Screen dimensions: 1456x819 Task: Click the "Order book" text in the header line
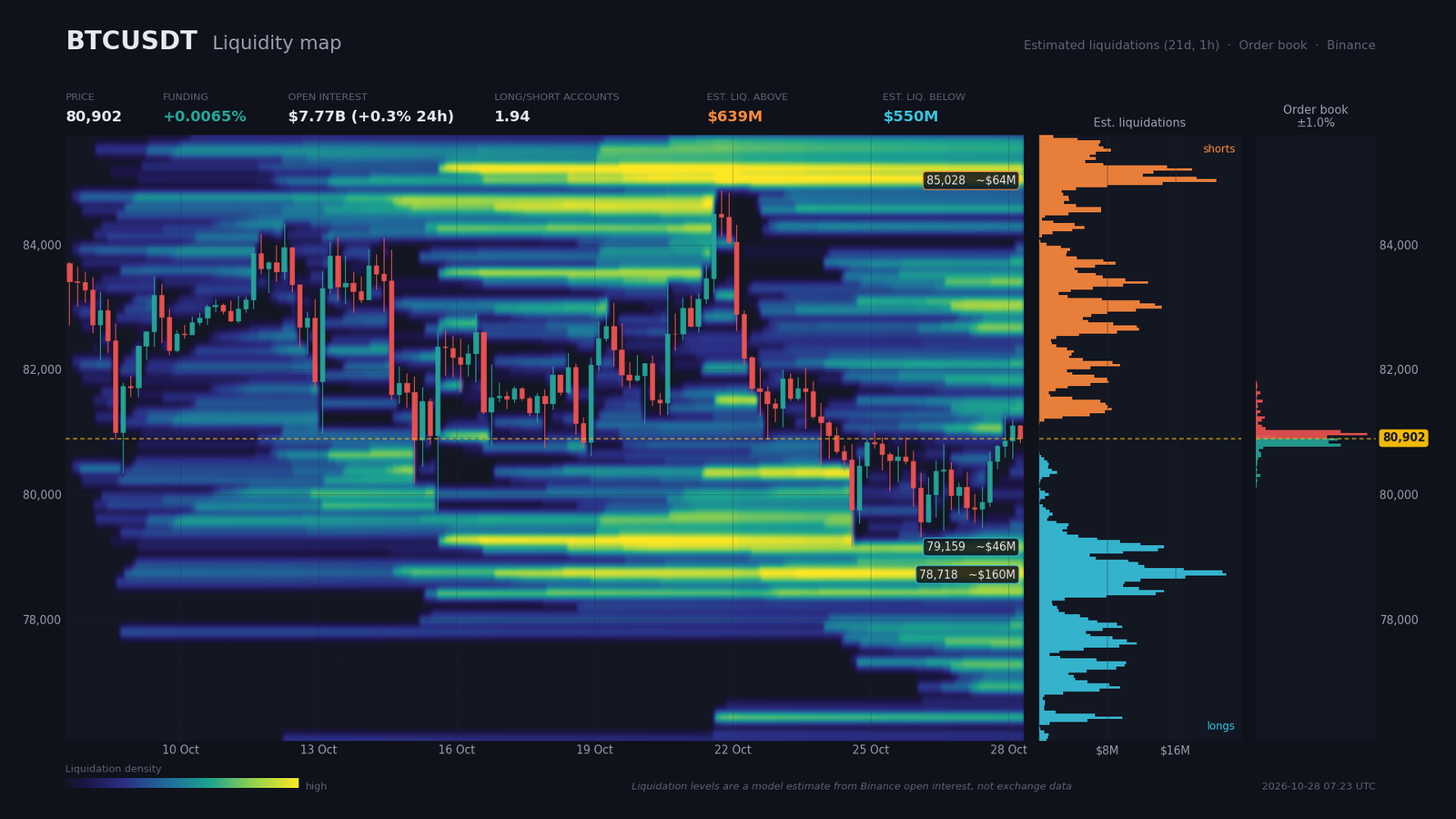tap(1272, 45)
